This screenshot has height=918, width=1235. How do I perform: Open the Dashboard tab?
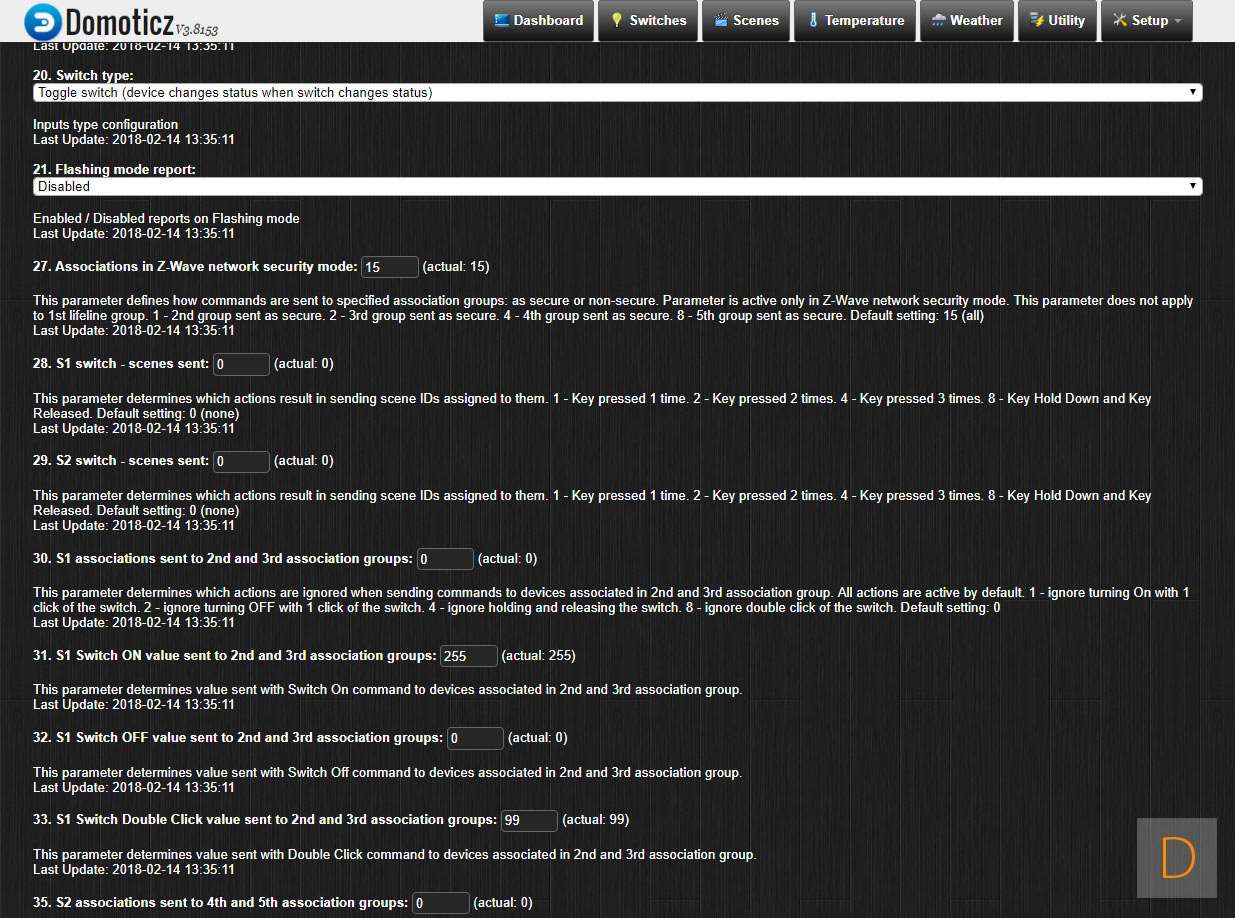click(538, 20)
